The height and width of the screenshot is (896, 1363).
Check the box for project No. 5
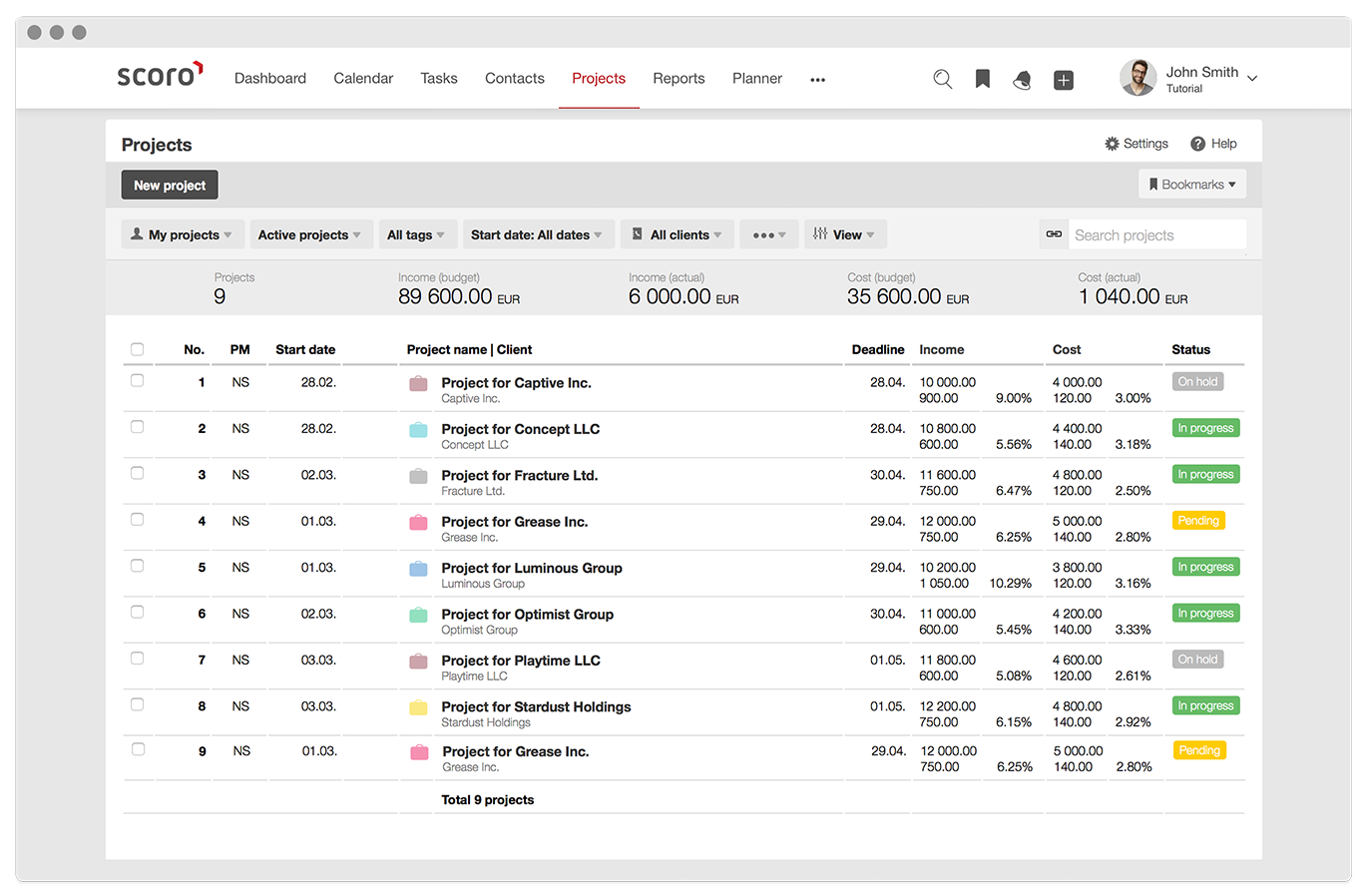point(137,566)
